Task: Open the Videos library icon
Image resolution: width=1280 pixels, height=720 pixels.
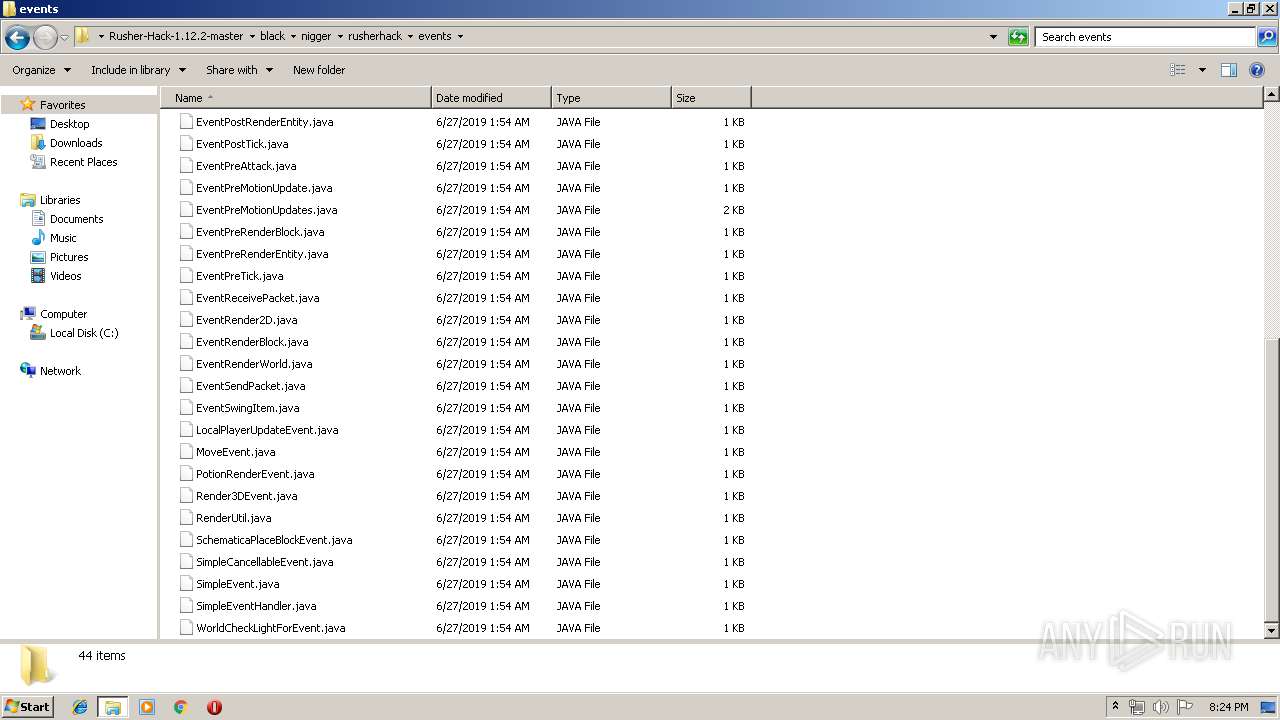Action: [x=38, y=276]
